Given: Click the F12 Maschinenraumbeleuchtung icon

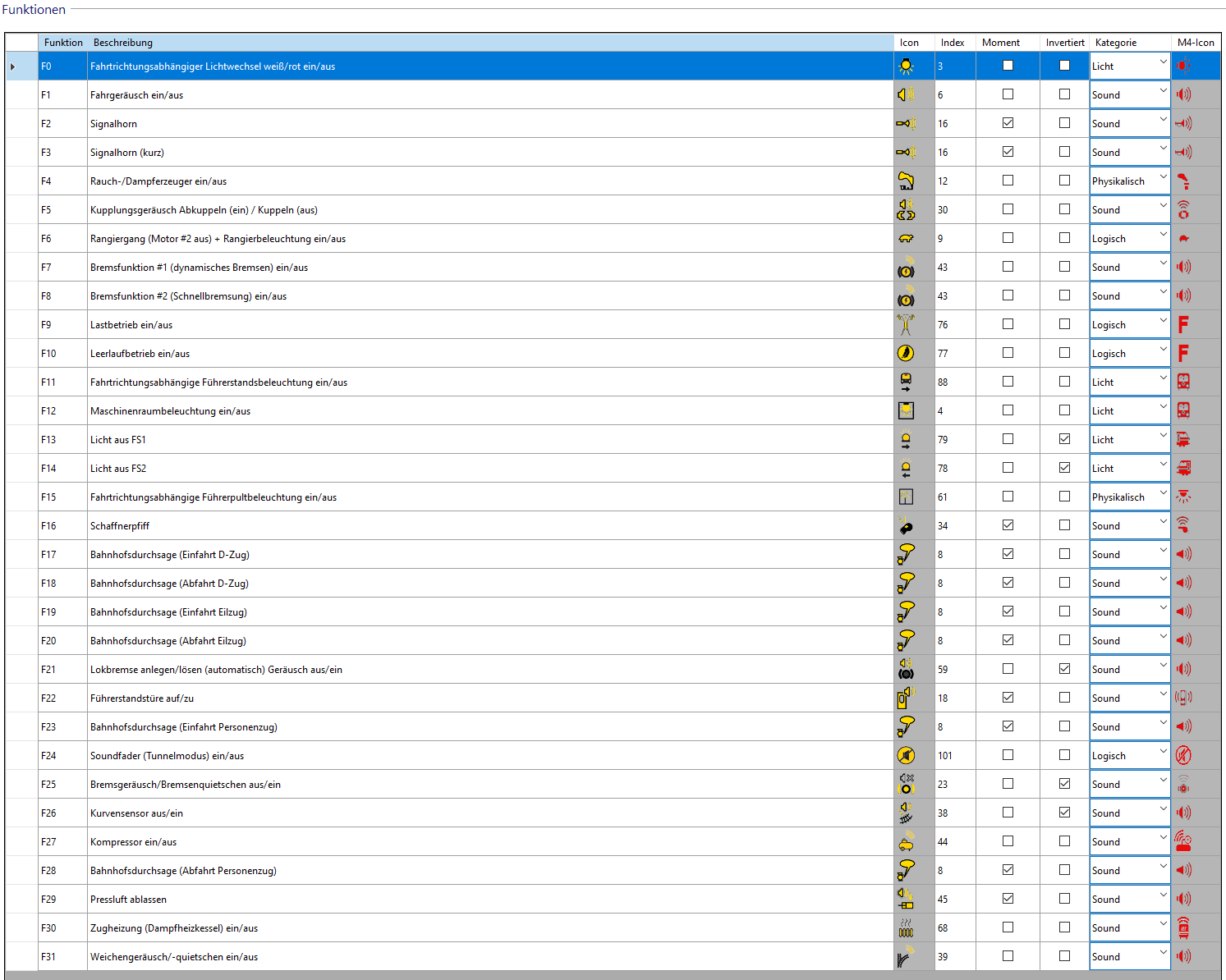Looking at the screenshot, I should pos(906,411).
